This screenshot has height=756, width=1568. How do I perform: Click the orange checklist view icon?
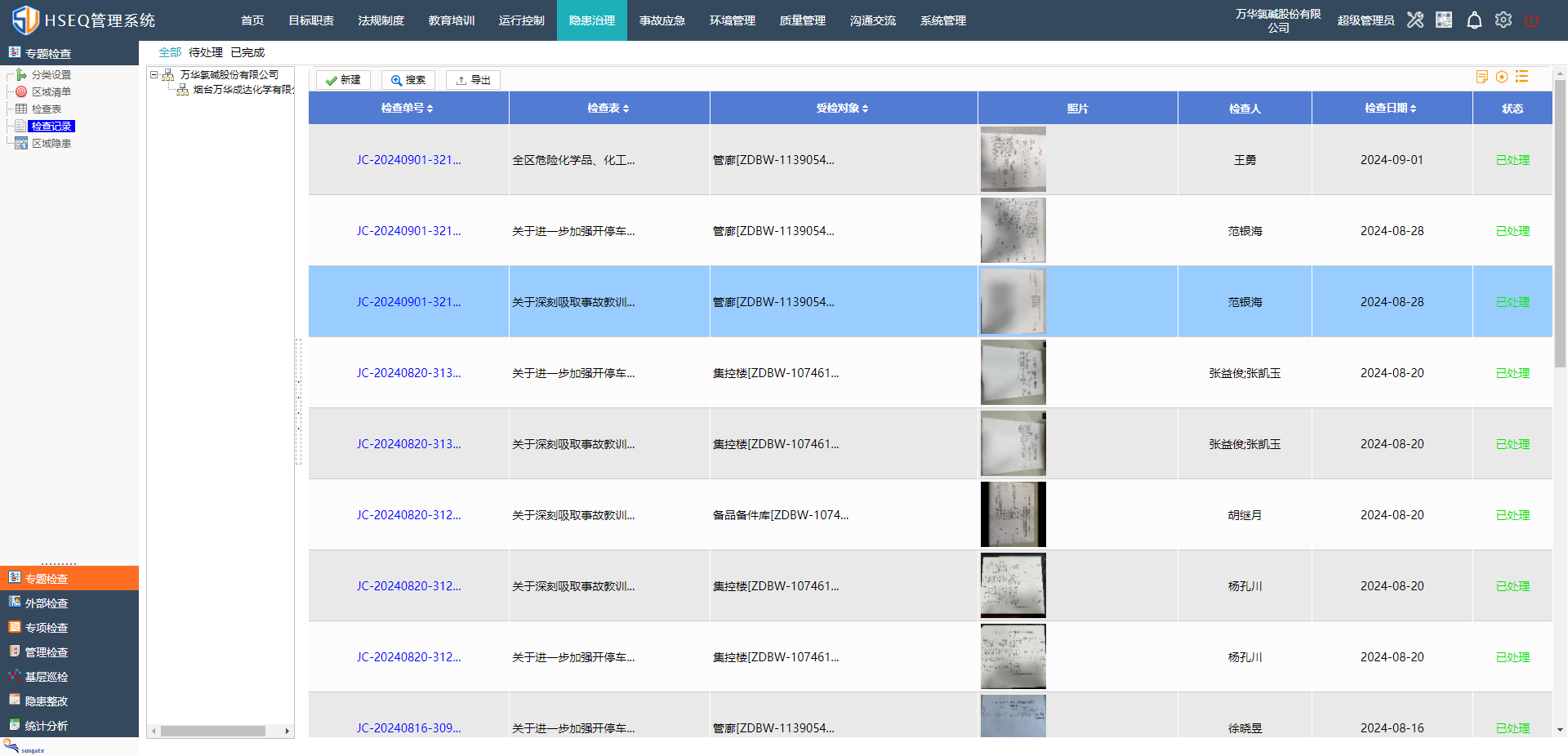coord(1522,77)
